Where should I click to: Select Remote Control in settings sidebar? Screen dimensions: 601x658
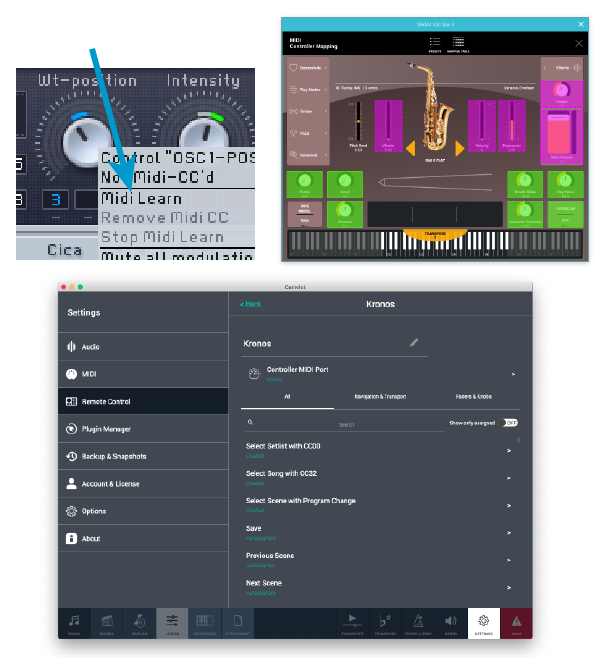click(x=143, y=401)
